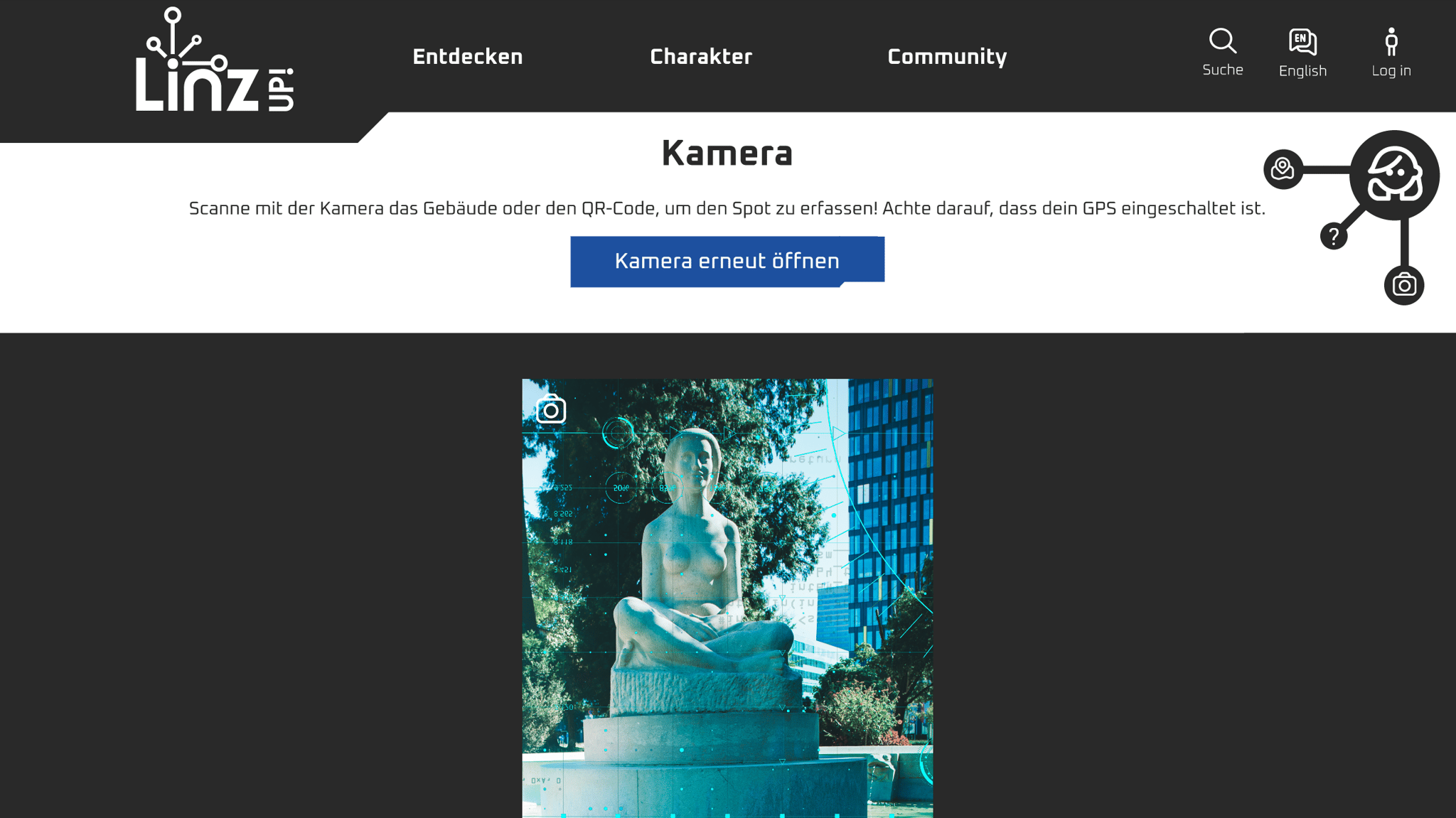Click the floating camera icon at right
The image size is (1456, 818).
[1404, 285]
